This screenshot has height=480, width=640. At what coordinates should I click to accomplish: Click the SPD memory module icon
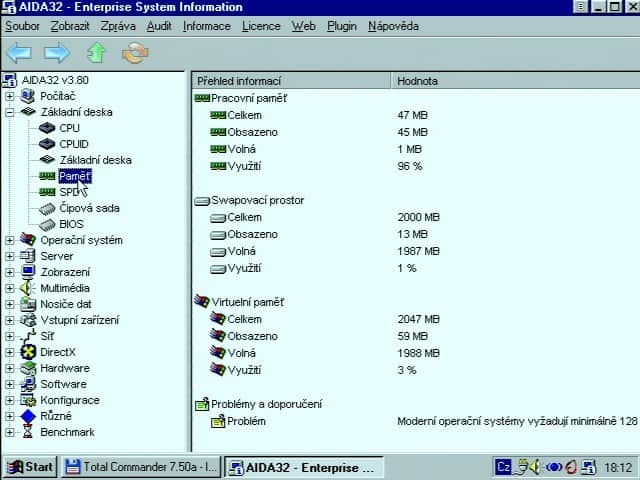tap(47, 192)
